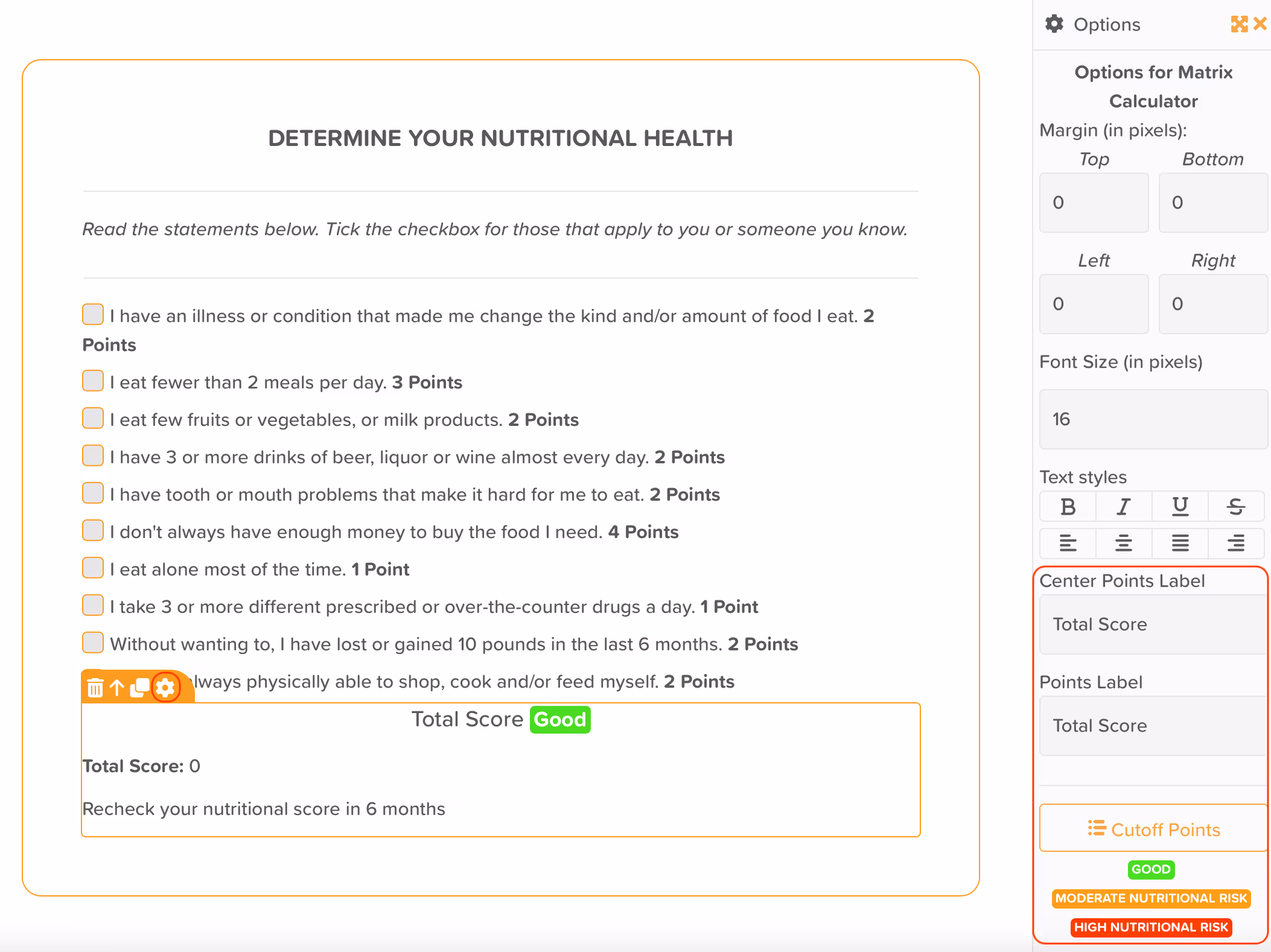
Task: Click the 'Margin (in pixels):' label
Action: click(x=1113, y=130)
